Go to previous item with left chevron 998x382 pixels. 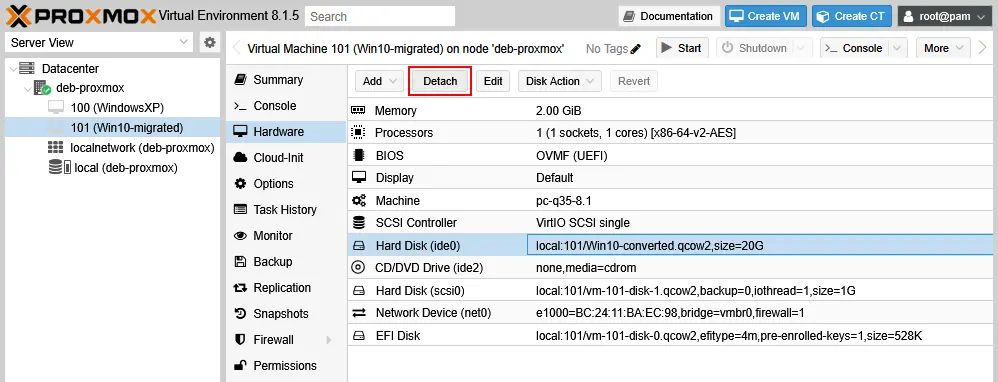click(236, 48)
